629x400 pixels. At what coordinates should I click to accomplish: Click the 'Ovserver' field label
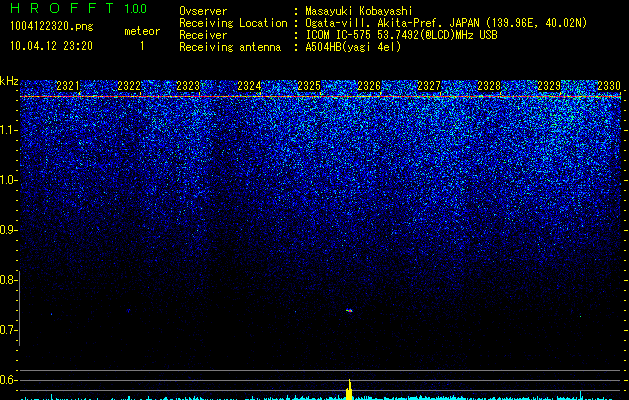click(203, 11)
